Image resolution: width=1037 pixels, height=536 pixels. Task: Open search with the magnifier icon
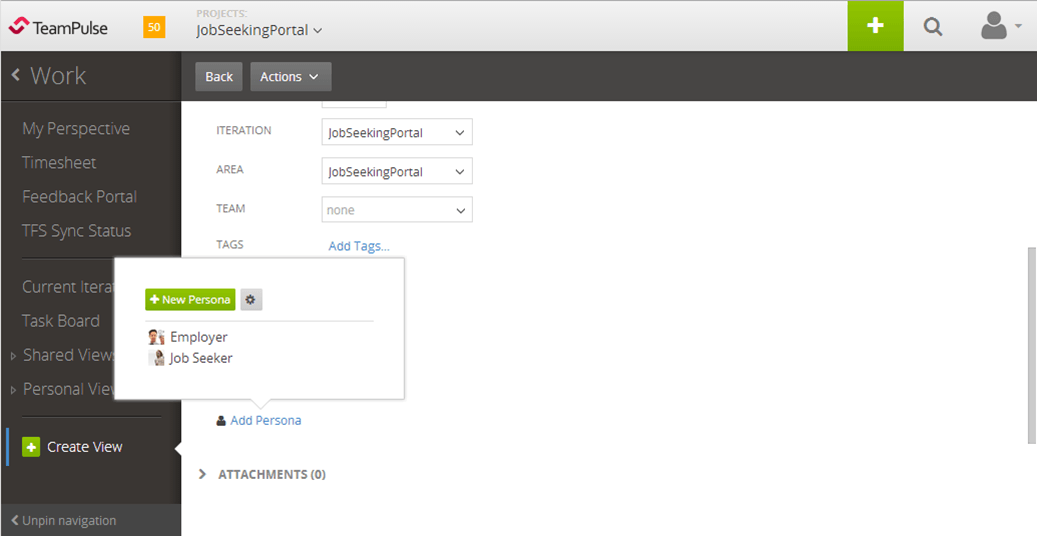(933, 27)
